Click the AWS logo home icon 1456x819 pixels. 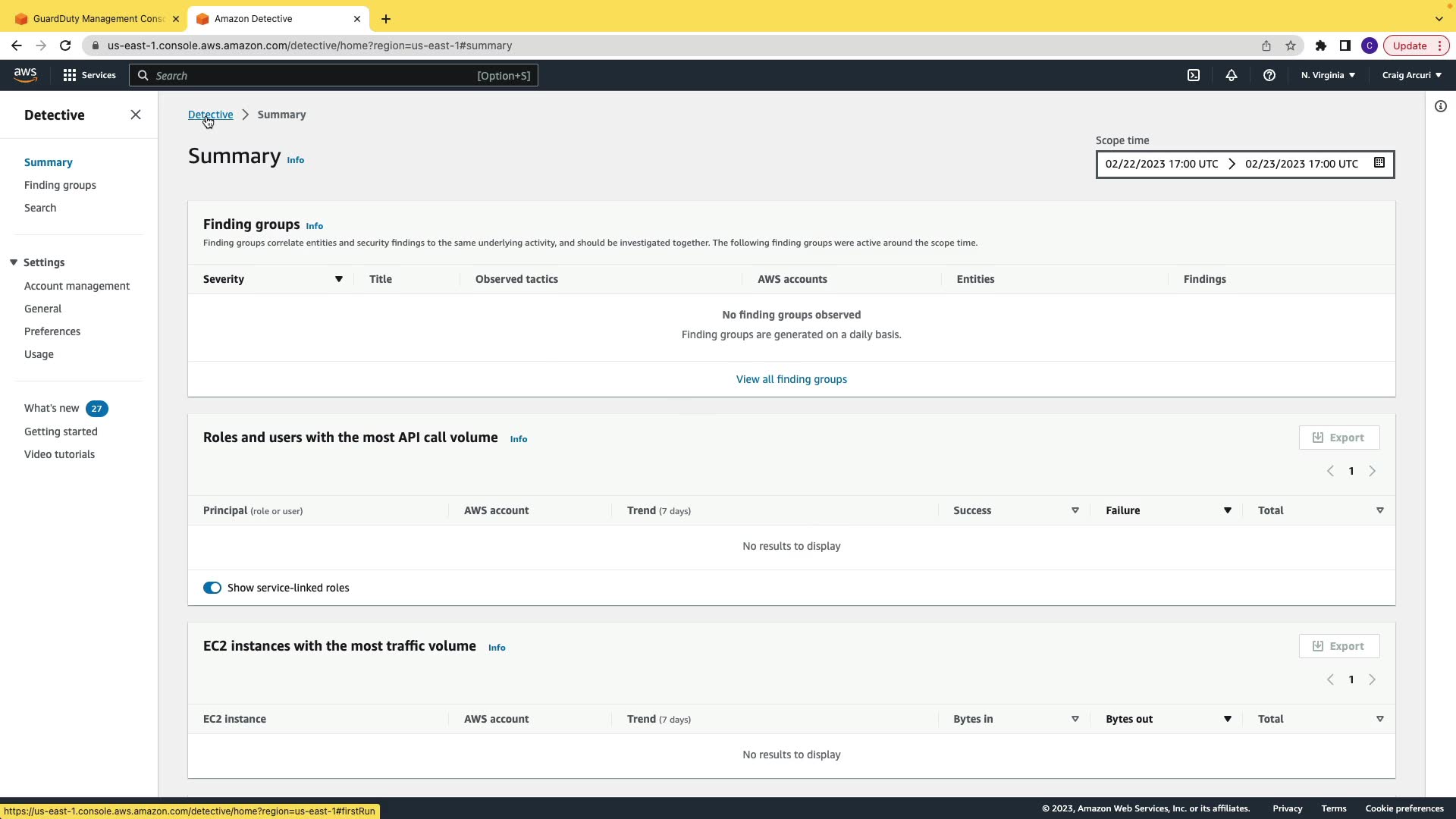point(25,74)
